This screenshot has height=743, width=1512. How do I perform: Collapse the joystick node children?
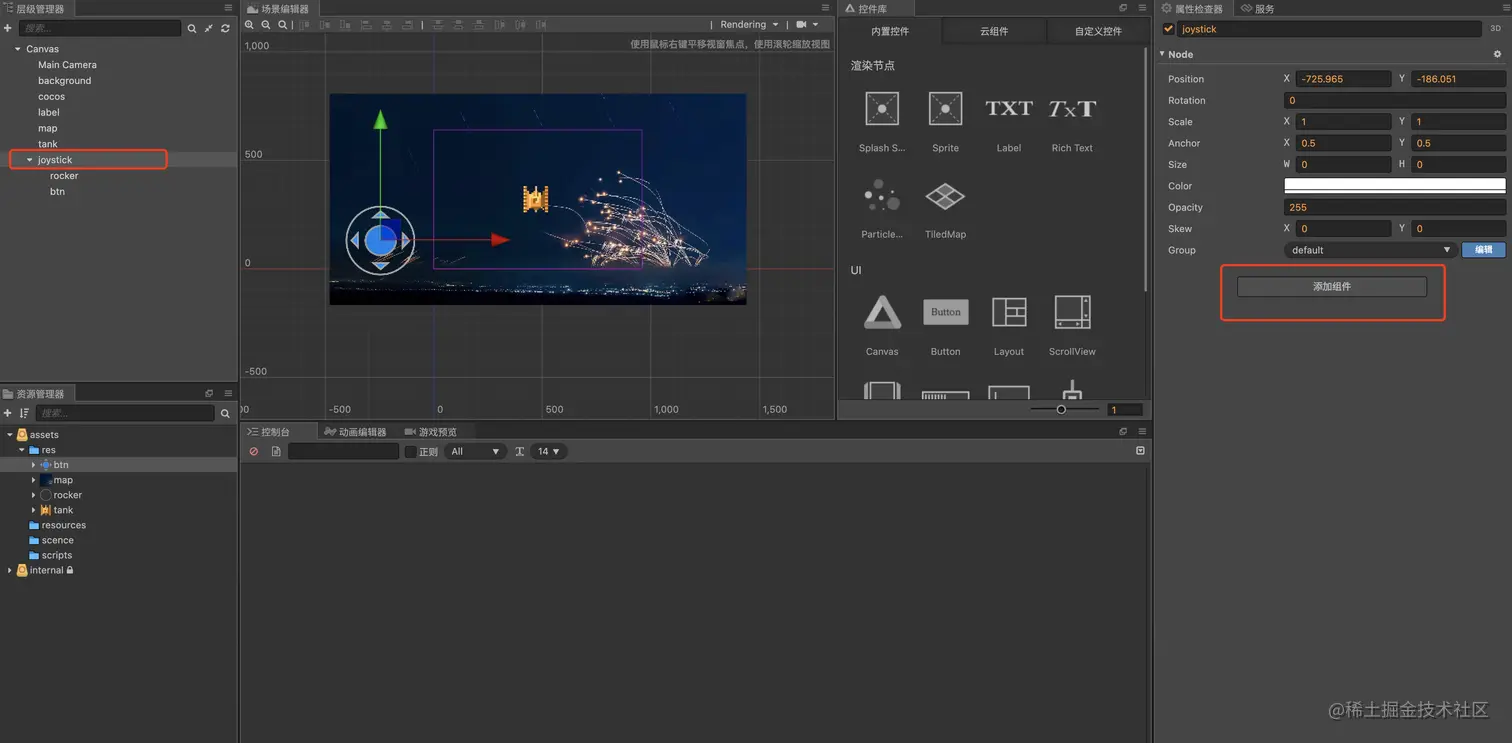(30, 160)
